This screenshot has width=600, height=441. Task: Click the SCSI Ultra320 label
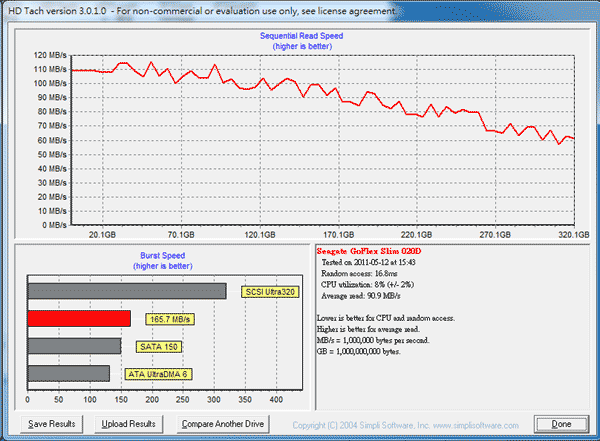[270, 292]
